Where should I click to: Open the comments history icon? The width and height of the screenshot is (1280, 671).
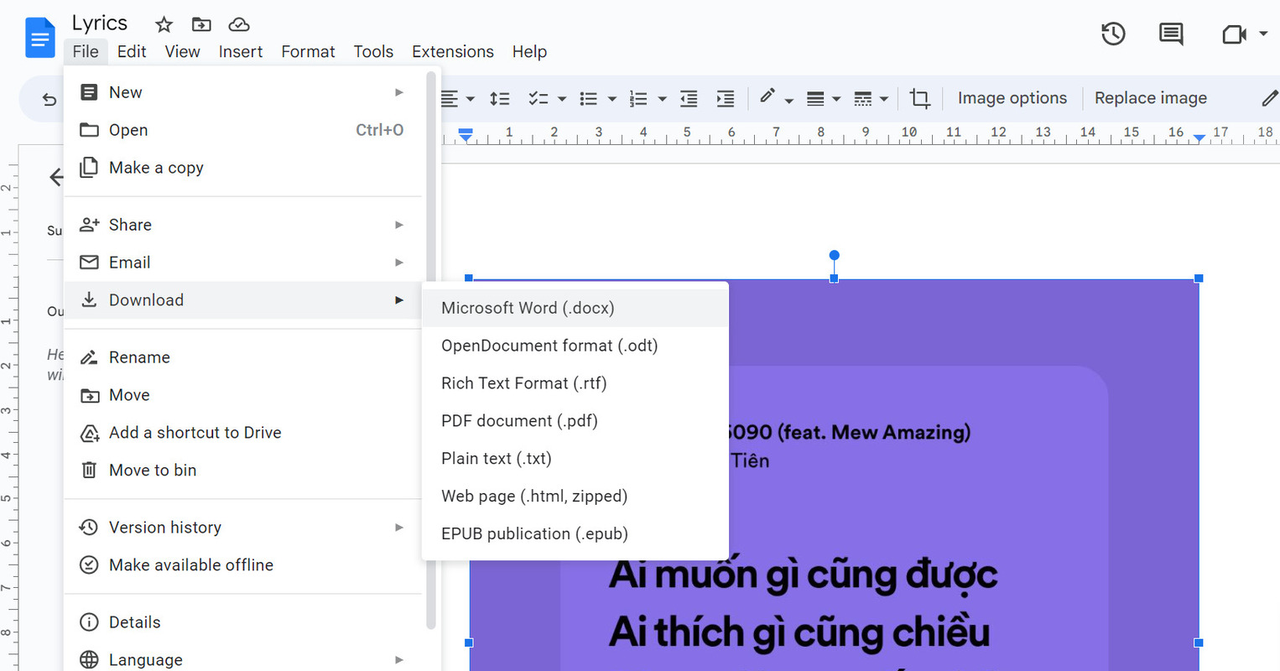(1171, 34)
